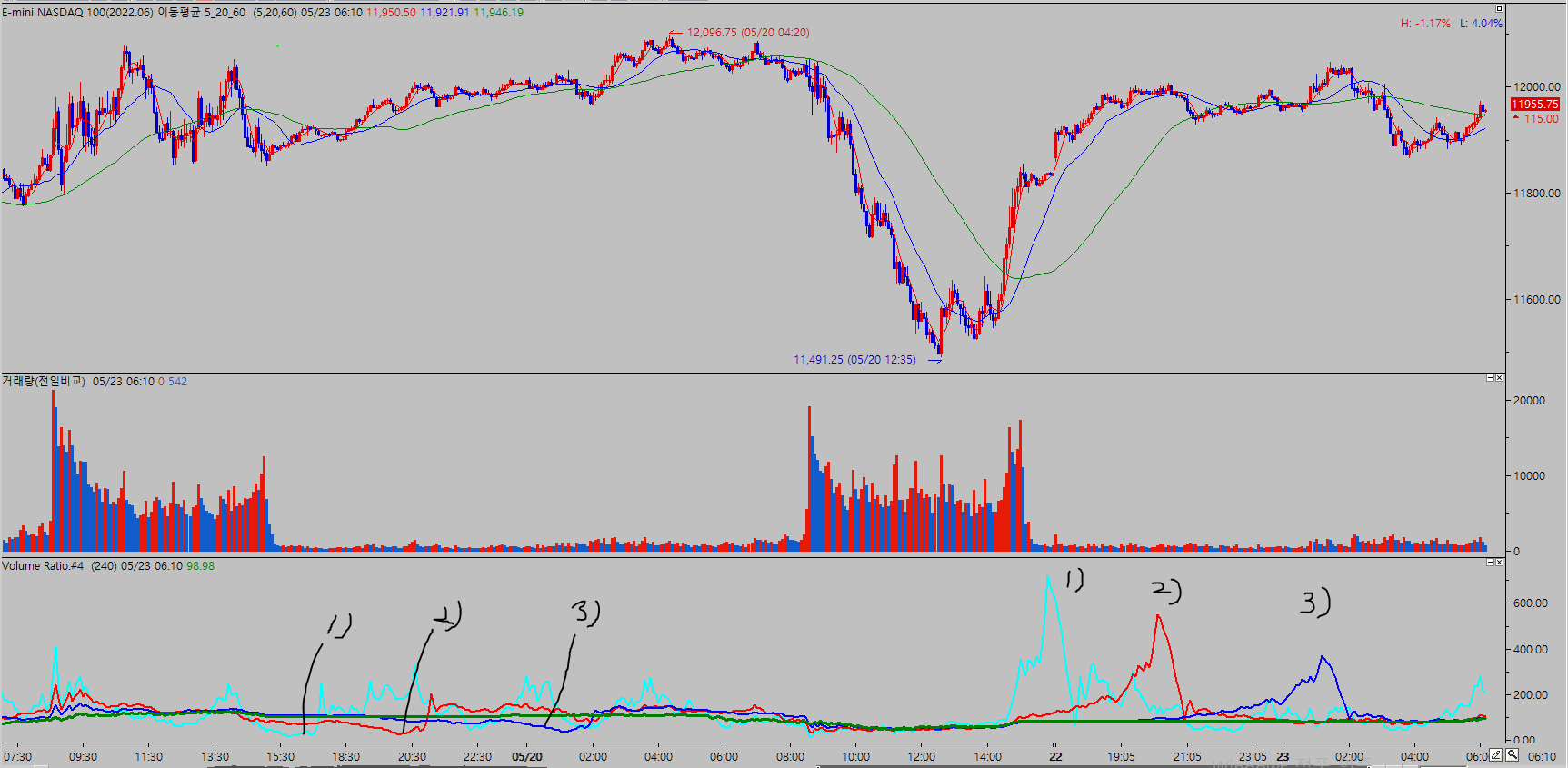The height and width of the screenshot is (768, 1568).
Task: Click the 600.00 Volume Ratio axis label
Action: pyautogui.click(x=1530, y=603)
